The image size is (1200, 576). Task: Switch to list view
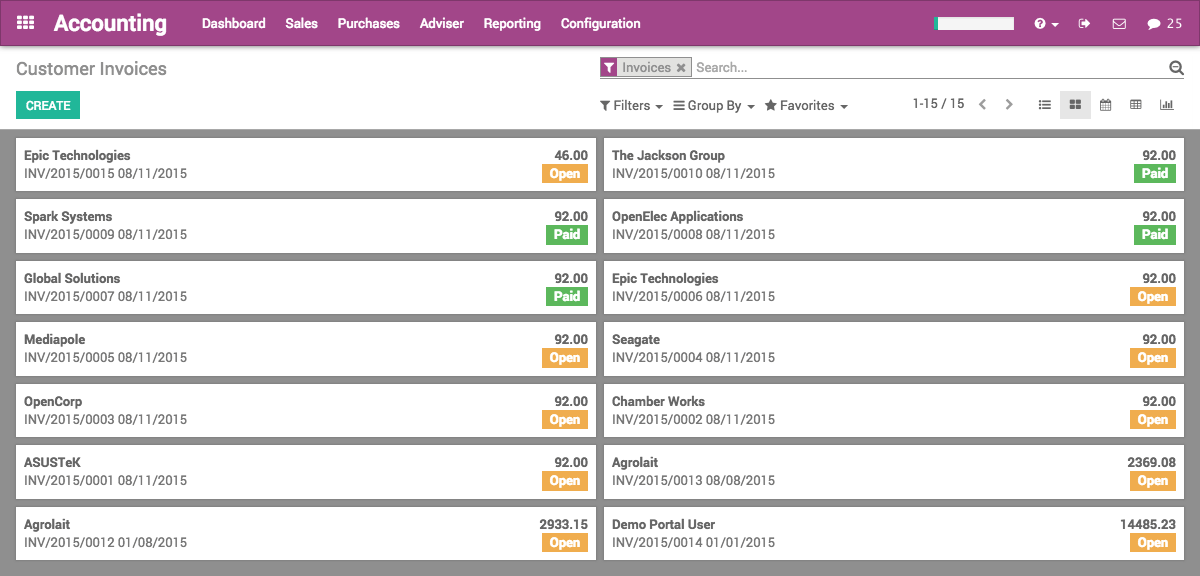(x=1045, y=104)
